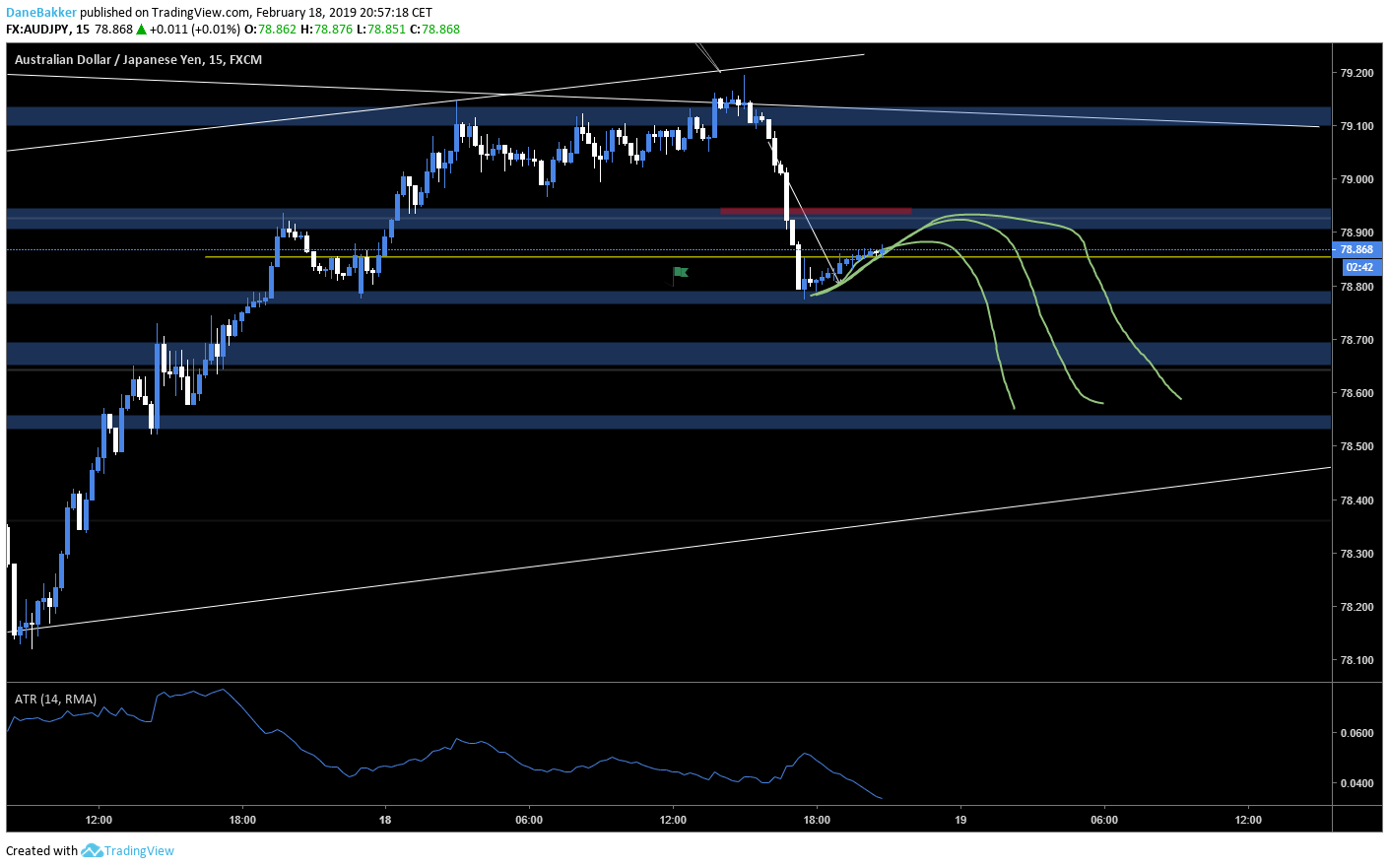
Task: Open the DaneBakker author profile link
Action: pos(40,13)
